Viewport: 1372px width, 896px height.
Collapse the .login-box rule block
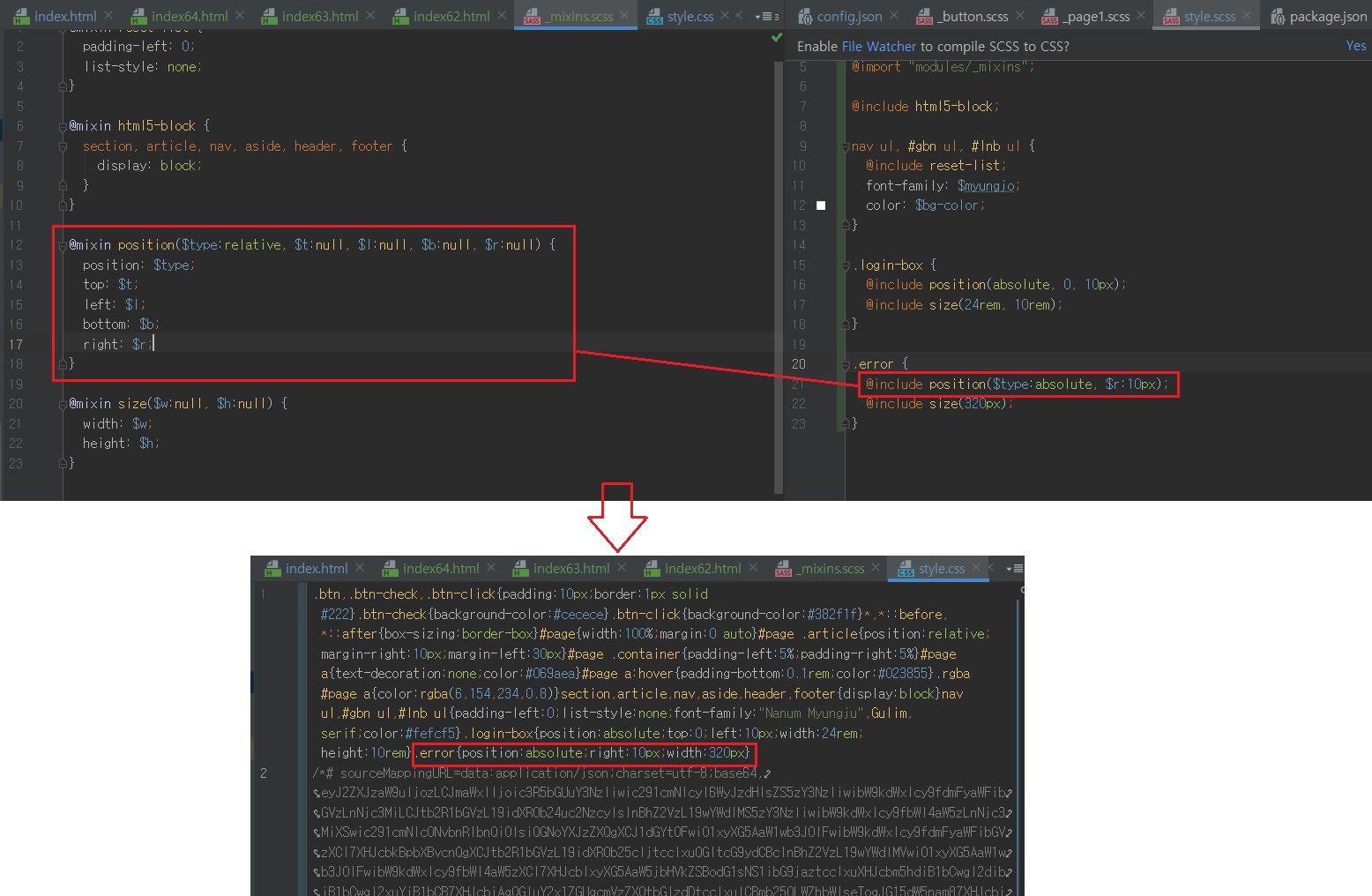846,265
